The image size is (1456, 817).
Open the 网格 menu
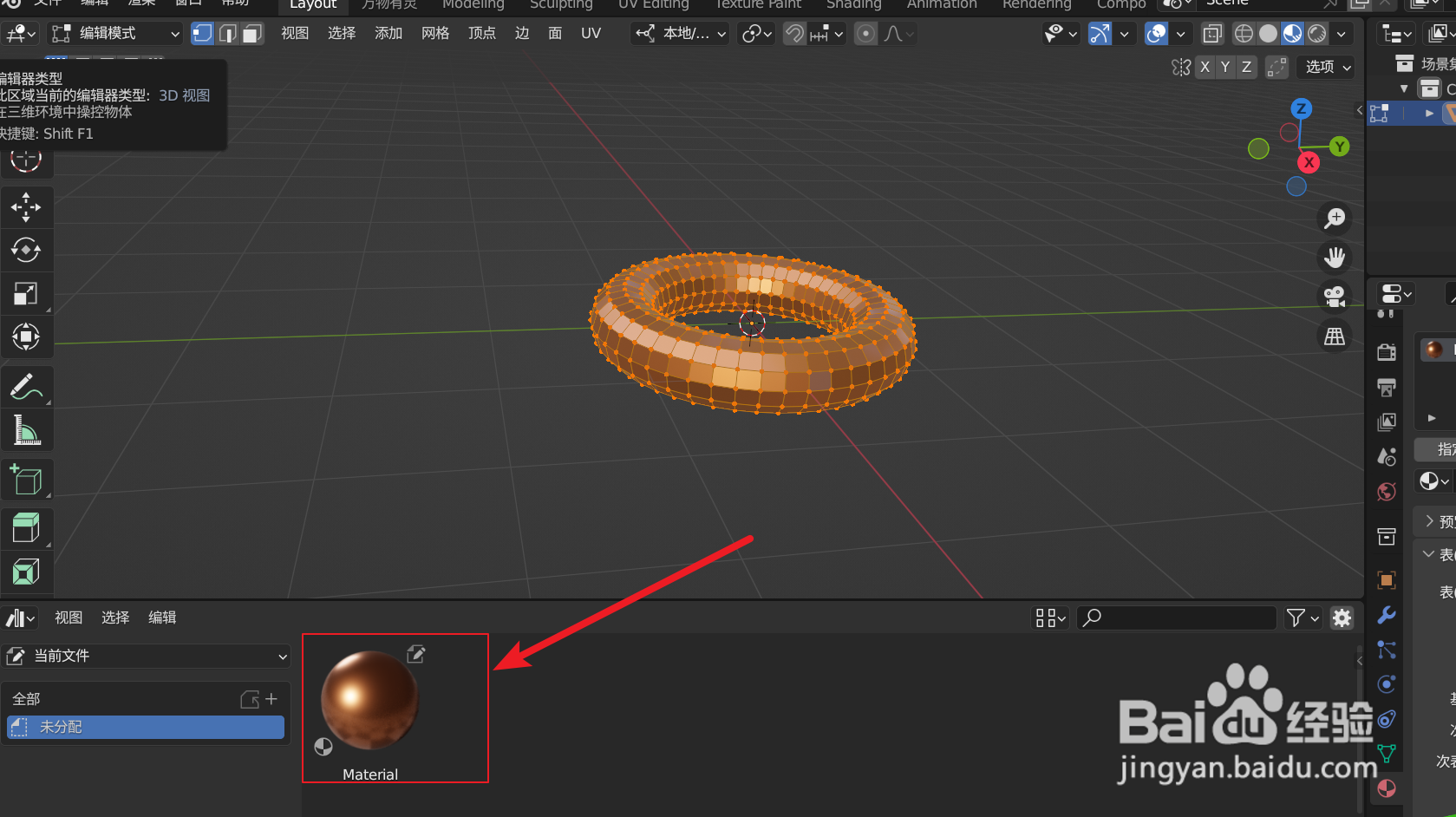(434, 33)
